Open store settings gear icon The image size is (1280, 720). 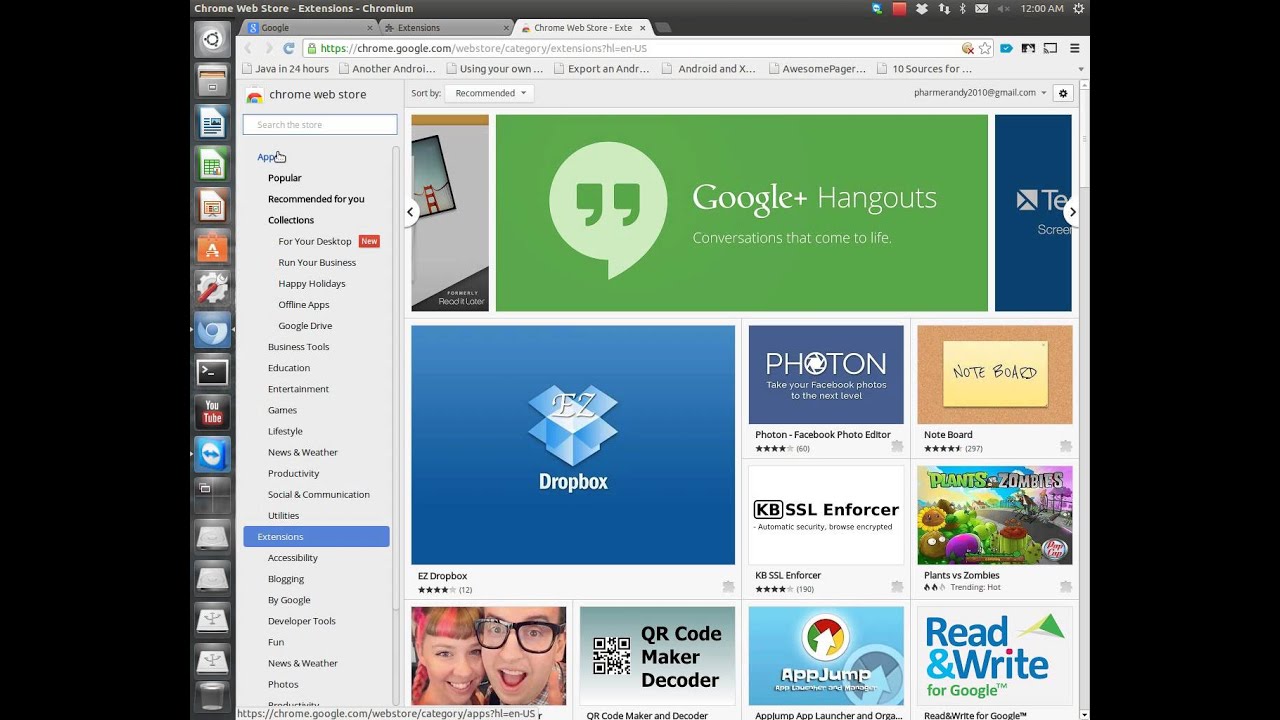tap(1063, 93)
